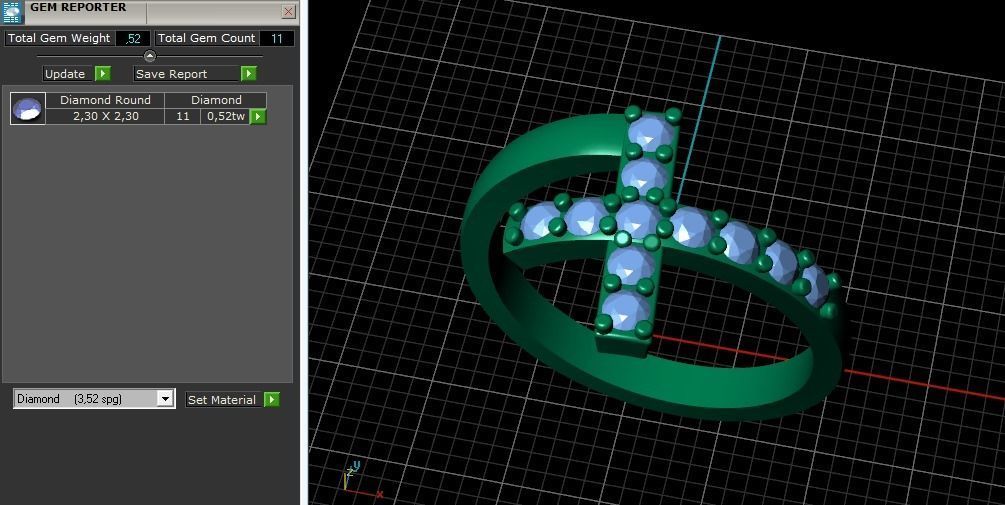Click the 'Diamond' material header cell
1005x505 pixels.
tap(216, 100)
